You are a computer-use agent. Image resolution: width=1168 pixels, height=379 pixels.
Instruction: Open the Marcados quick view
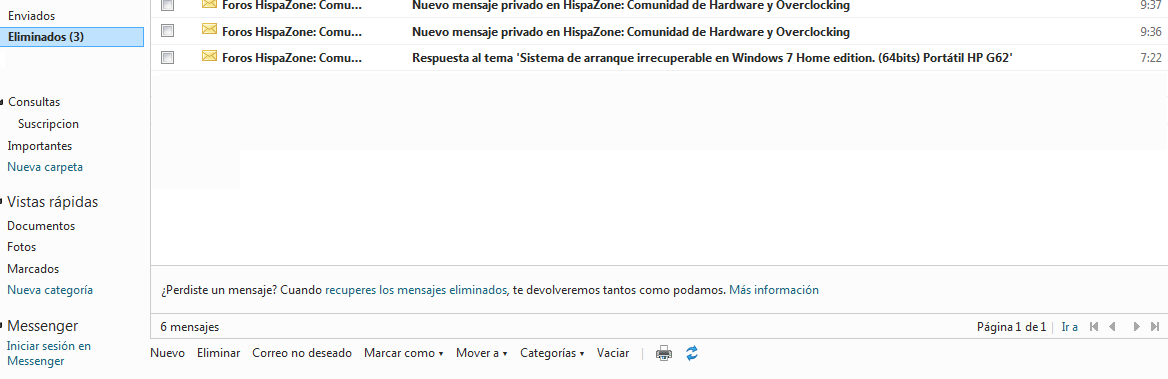33,269
